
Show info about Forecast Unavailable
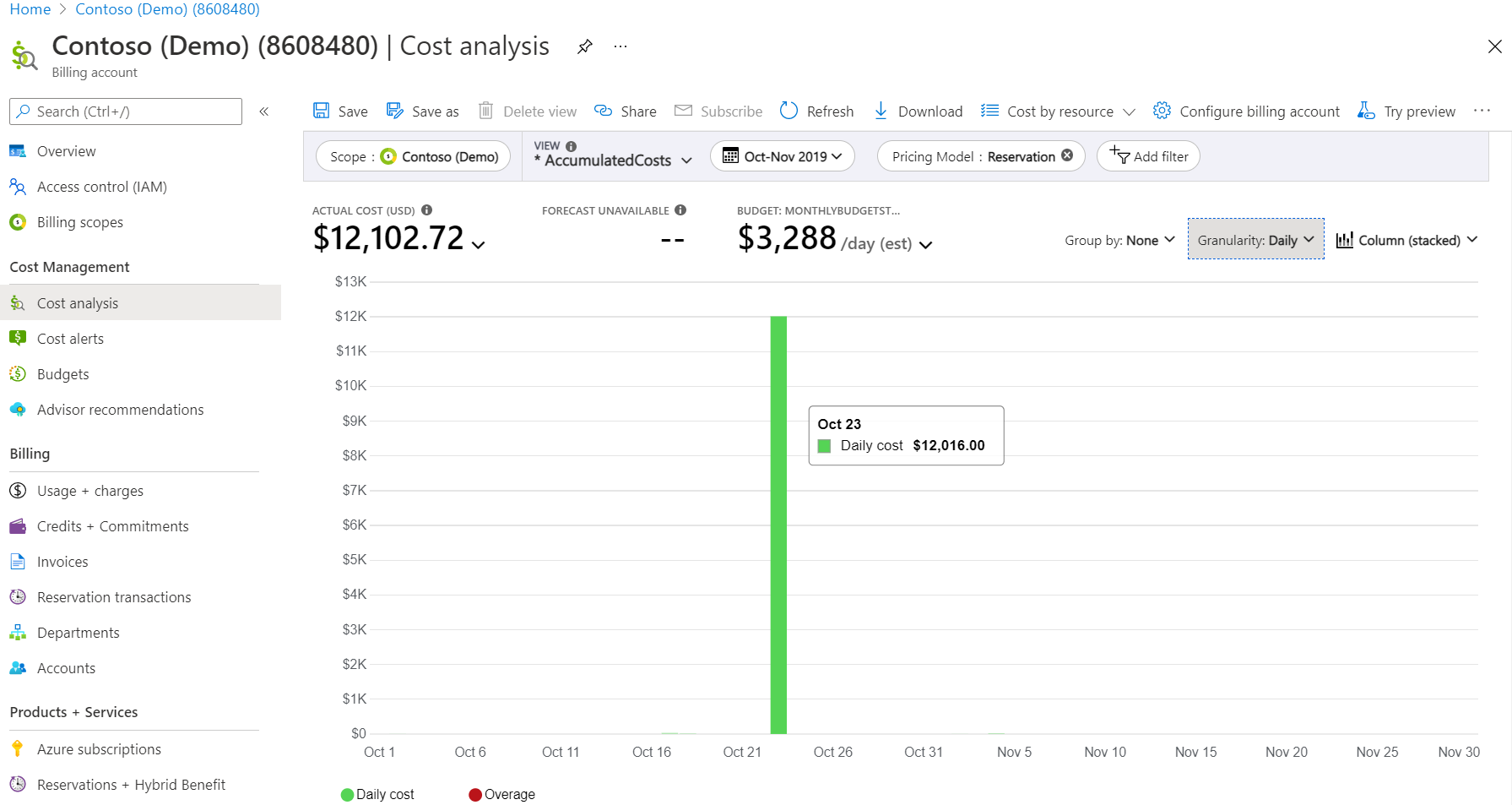[680, 210]
